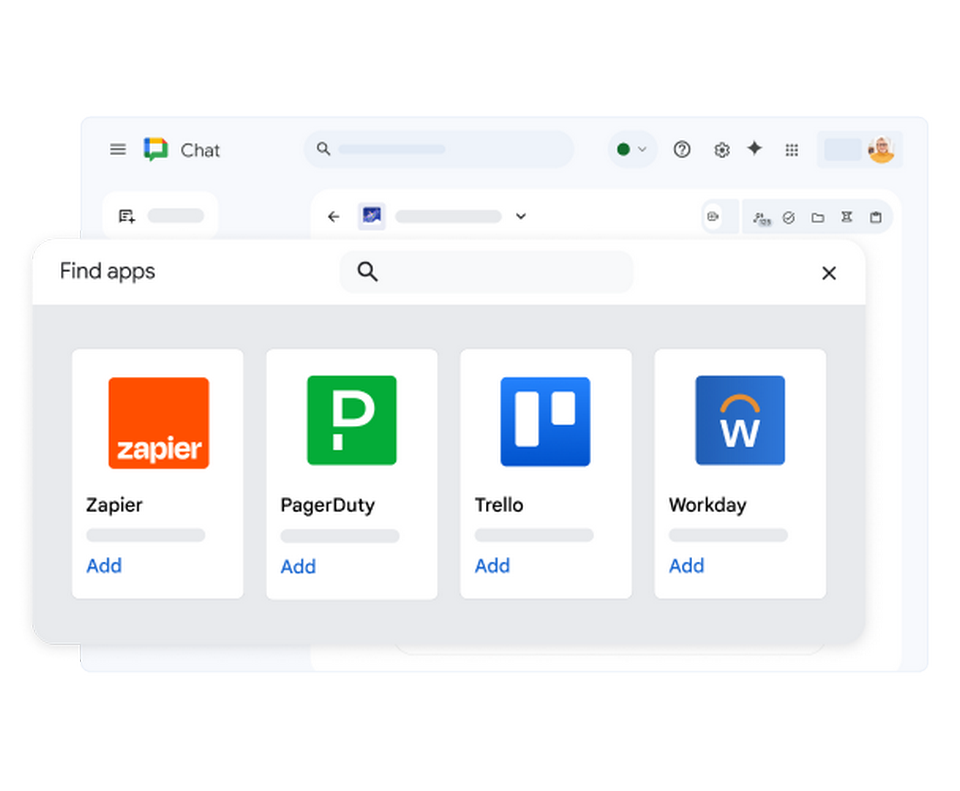
Task: Add the Zapier app
Action: click(104, 566)
